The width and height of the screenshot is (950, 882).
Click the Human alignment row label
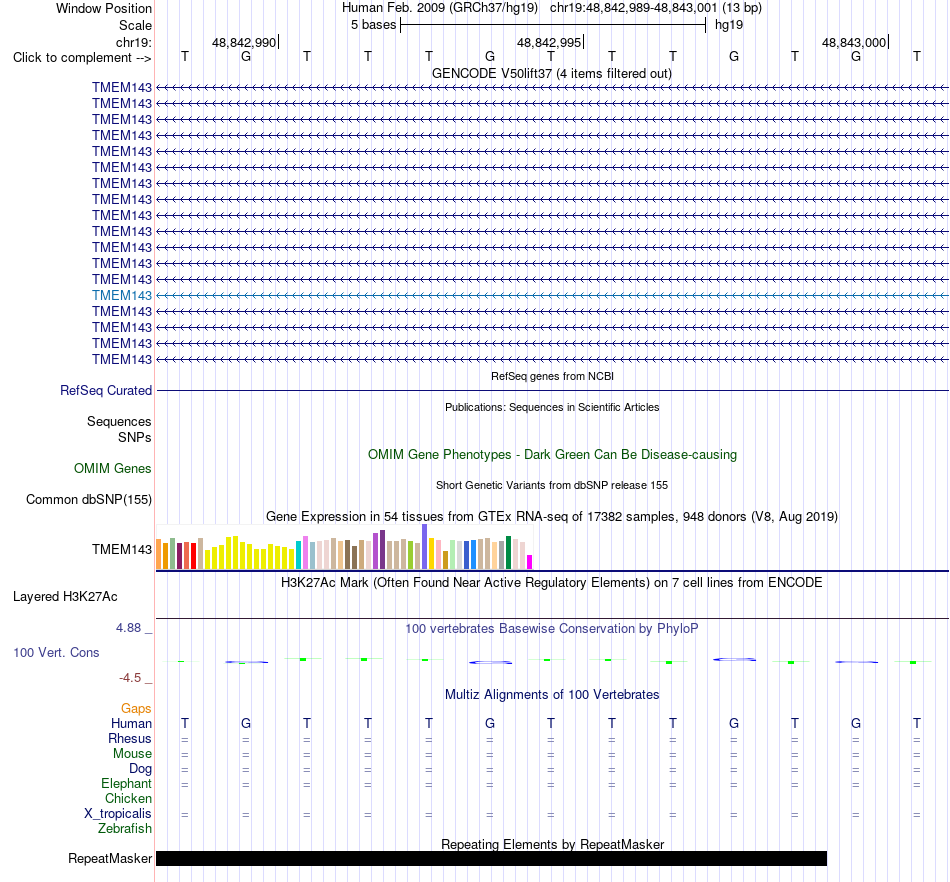[131, 724]
